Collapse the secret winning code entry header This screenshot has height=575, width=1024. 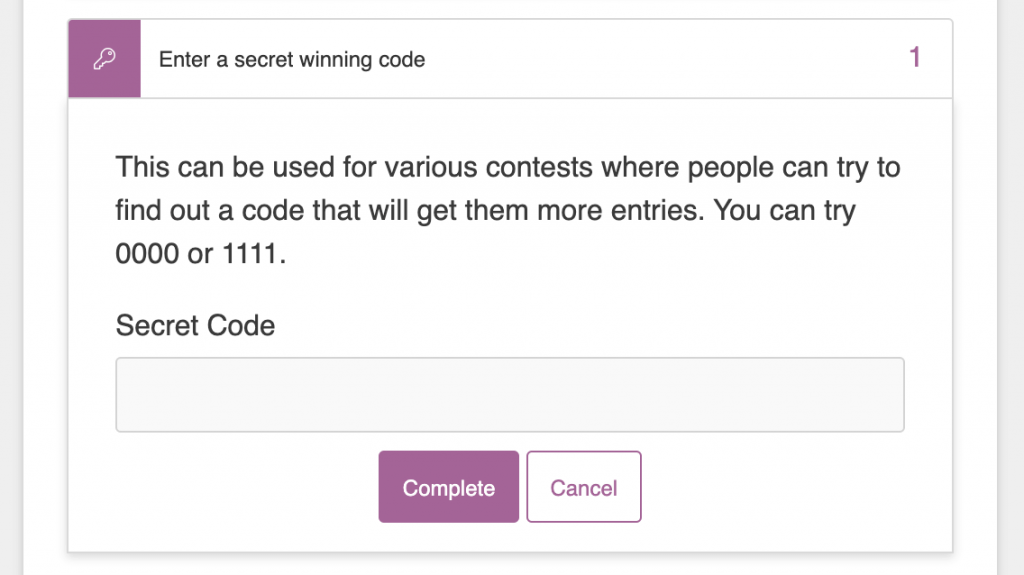[x=510, y=59]
